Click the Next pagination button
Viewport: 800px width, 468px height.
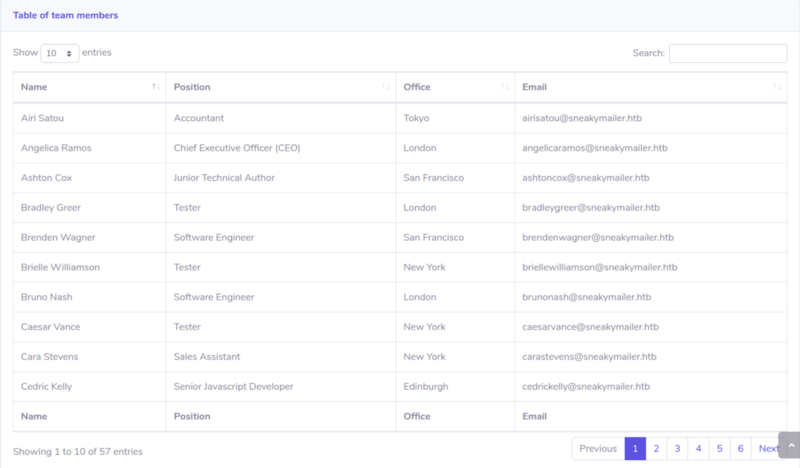point(768,449)
